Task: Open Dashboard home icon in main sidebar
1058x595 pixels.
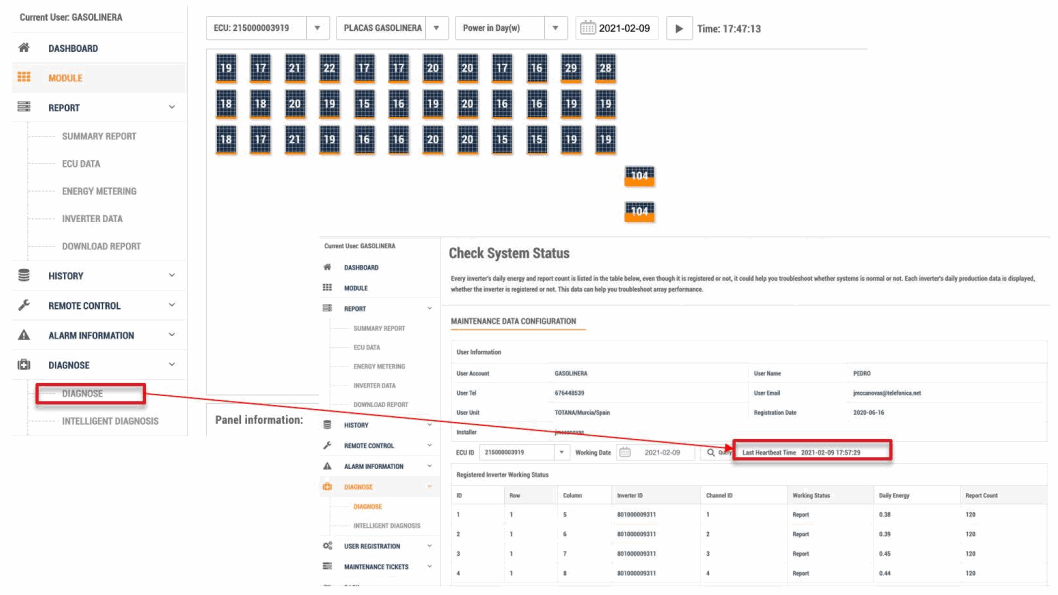Action: point(24,48)
